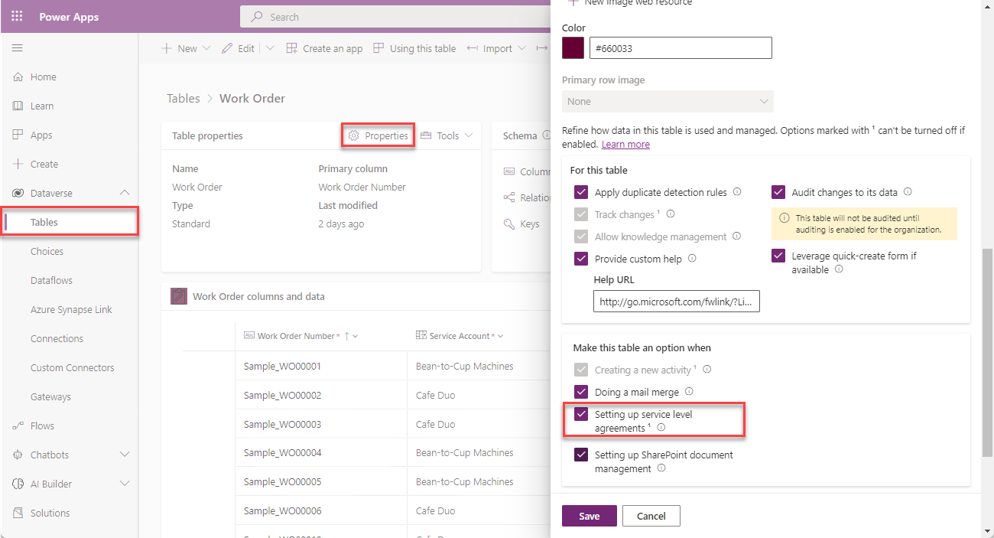
Task: Expand the Chatbots section chevron
Action: tap(124, 454)
